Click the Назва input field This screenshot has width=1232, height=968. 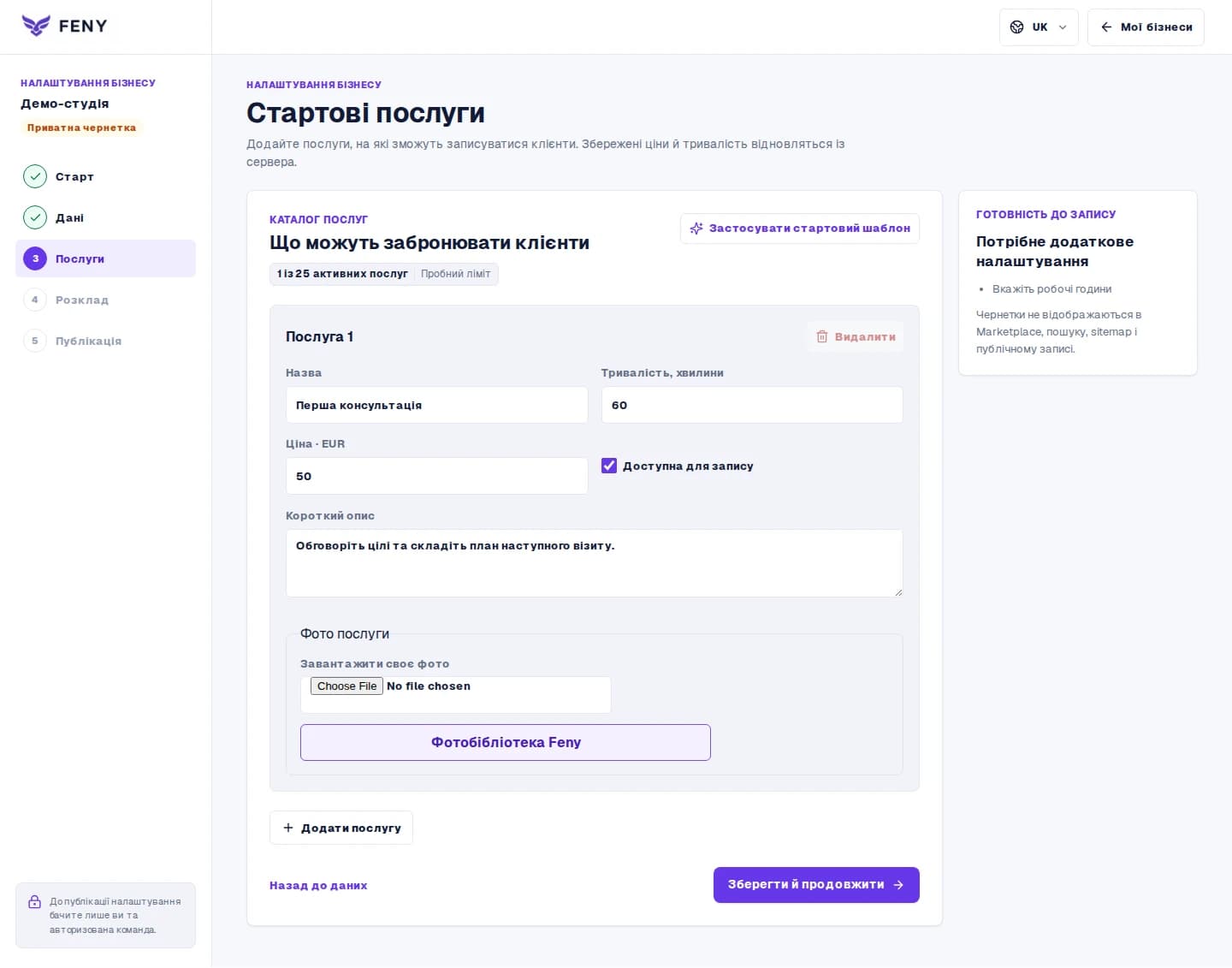pyautogui.click(x=436, y=405)
